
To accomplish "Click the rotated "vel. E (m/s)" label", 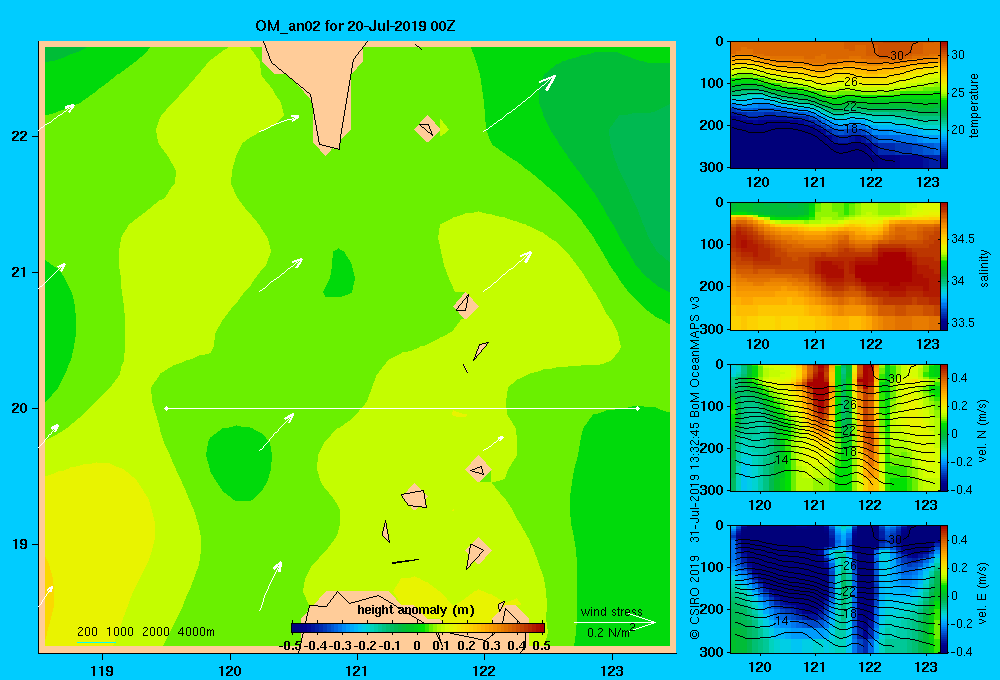I will pyautogui.click(x=983, y=592).
